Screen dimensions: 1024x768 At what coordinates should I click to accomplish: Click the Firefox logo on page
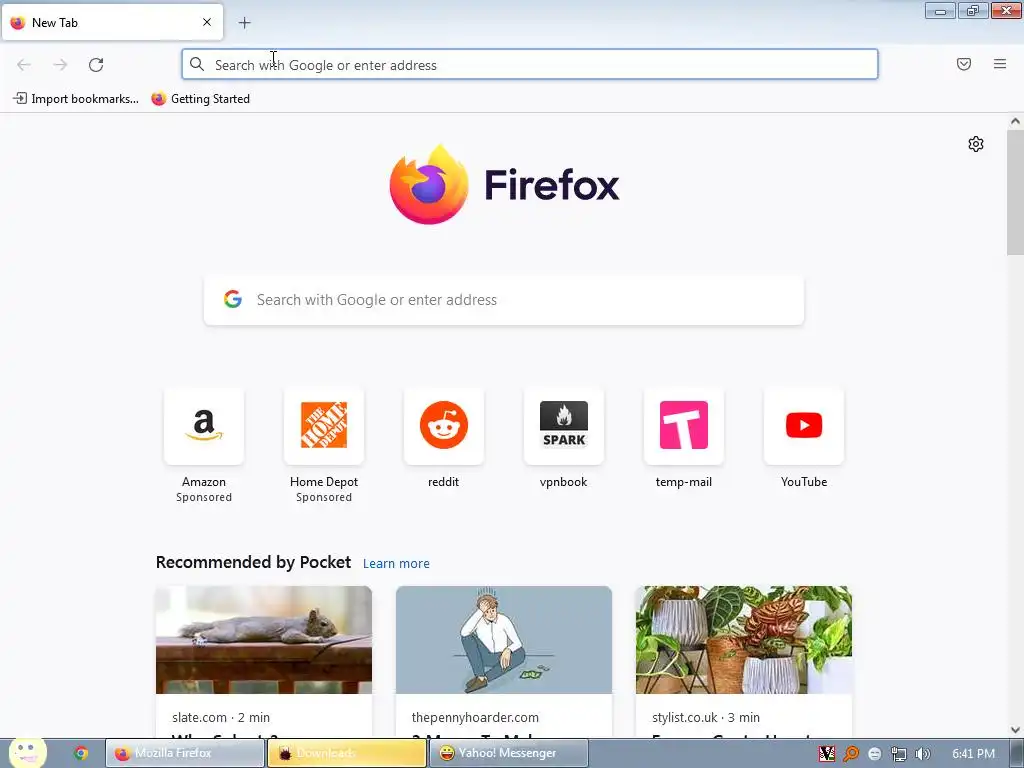(x=504, y=184)
